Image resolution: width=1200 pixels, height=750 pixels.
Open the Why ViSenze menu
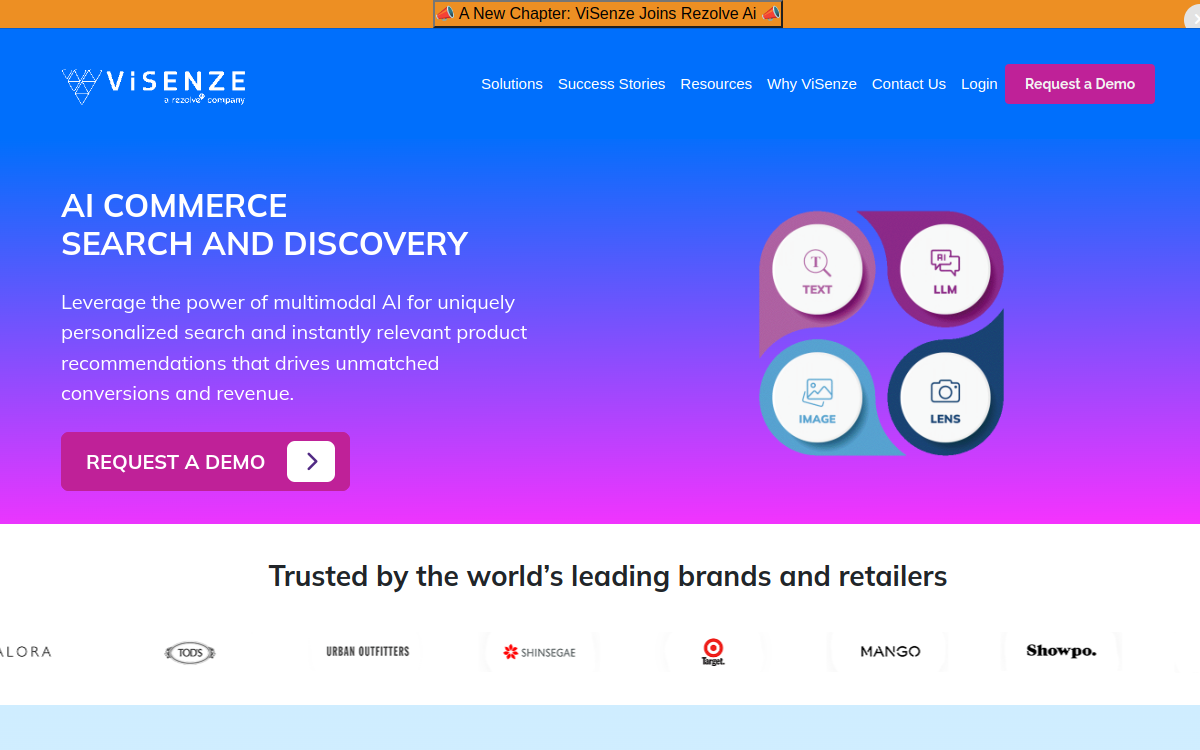[x=812, y=84]
